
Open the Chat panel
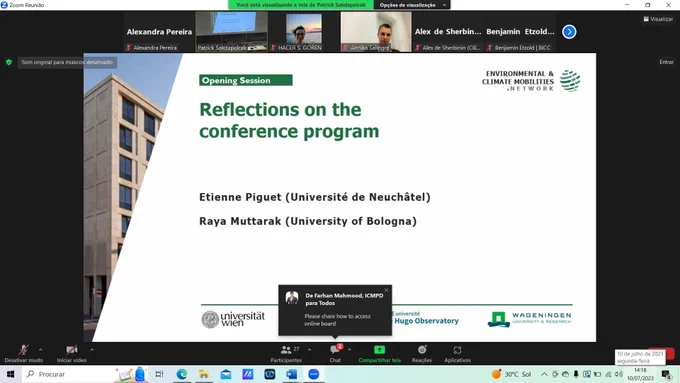(x=335, y=354)
